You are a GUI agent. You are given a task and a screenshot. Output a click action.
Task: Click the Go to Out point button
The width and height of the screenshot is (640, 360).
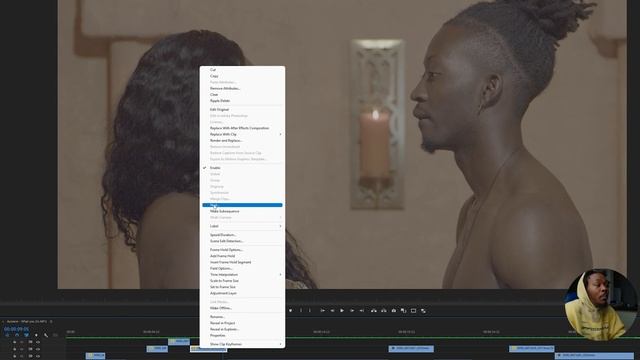tap(362, 311)
